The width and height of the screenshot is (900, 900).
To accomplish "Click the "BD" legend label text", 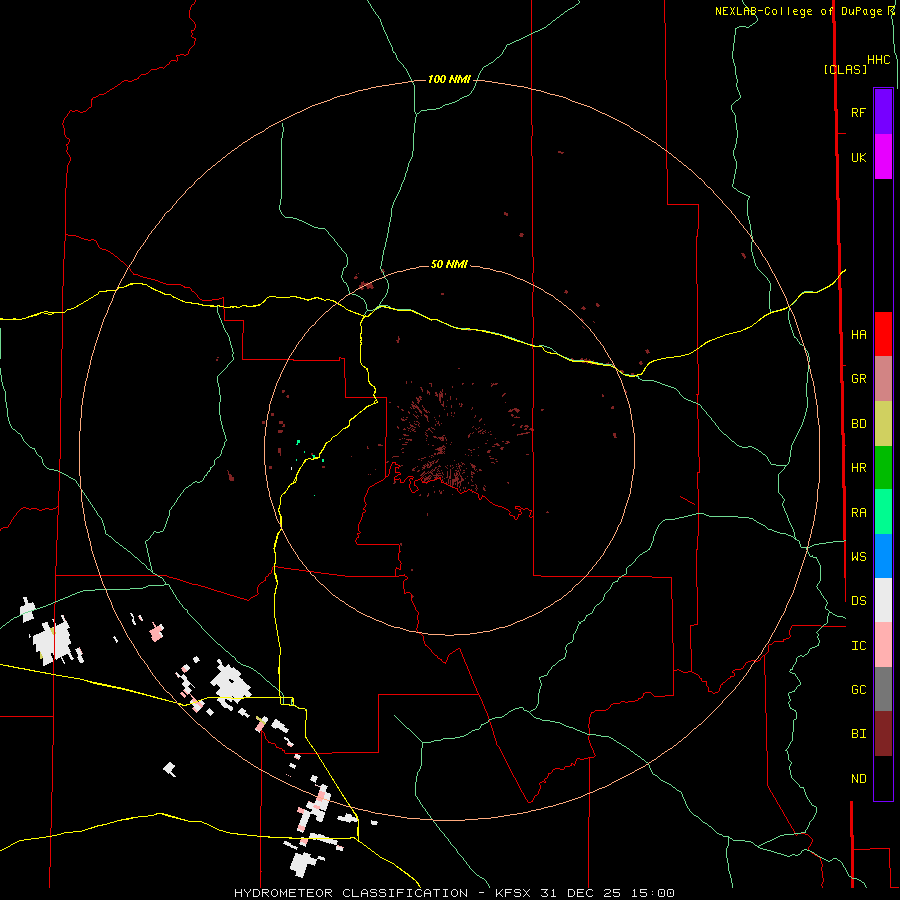I will 858,424.
